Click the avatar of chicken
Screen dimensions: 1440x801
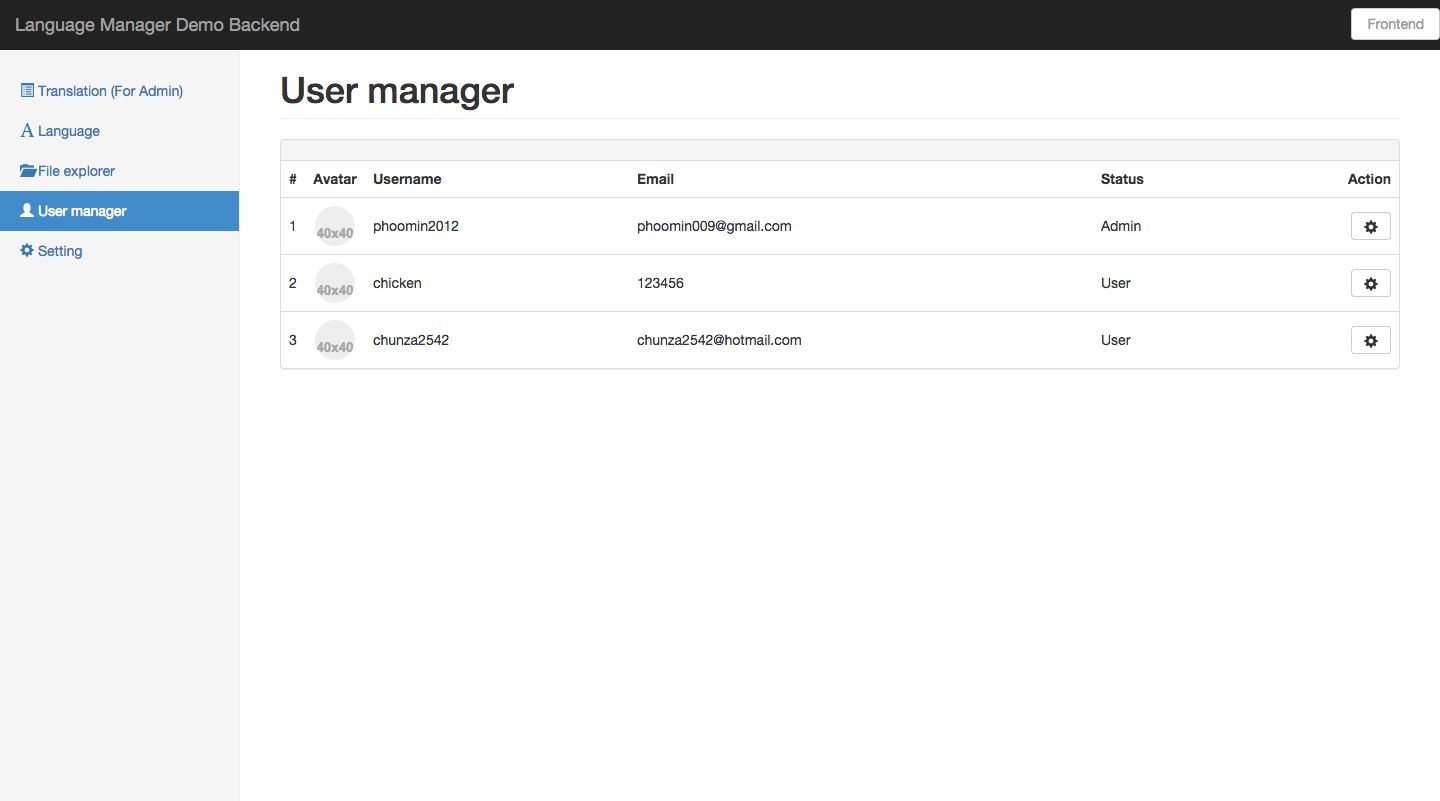click(335, 283)
